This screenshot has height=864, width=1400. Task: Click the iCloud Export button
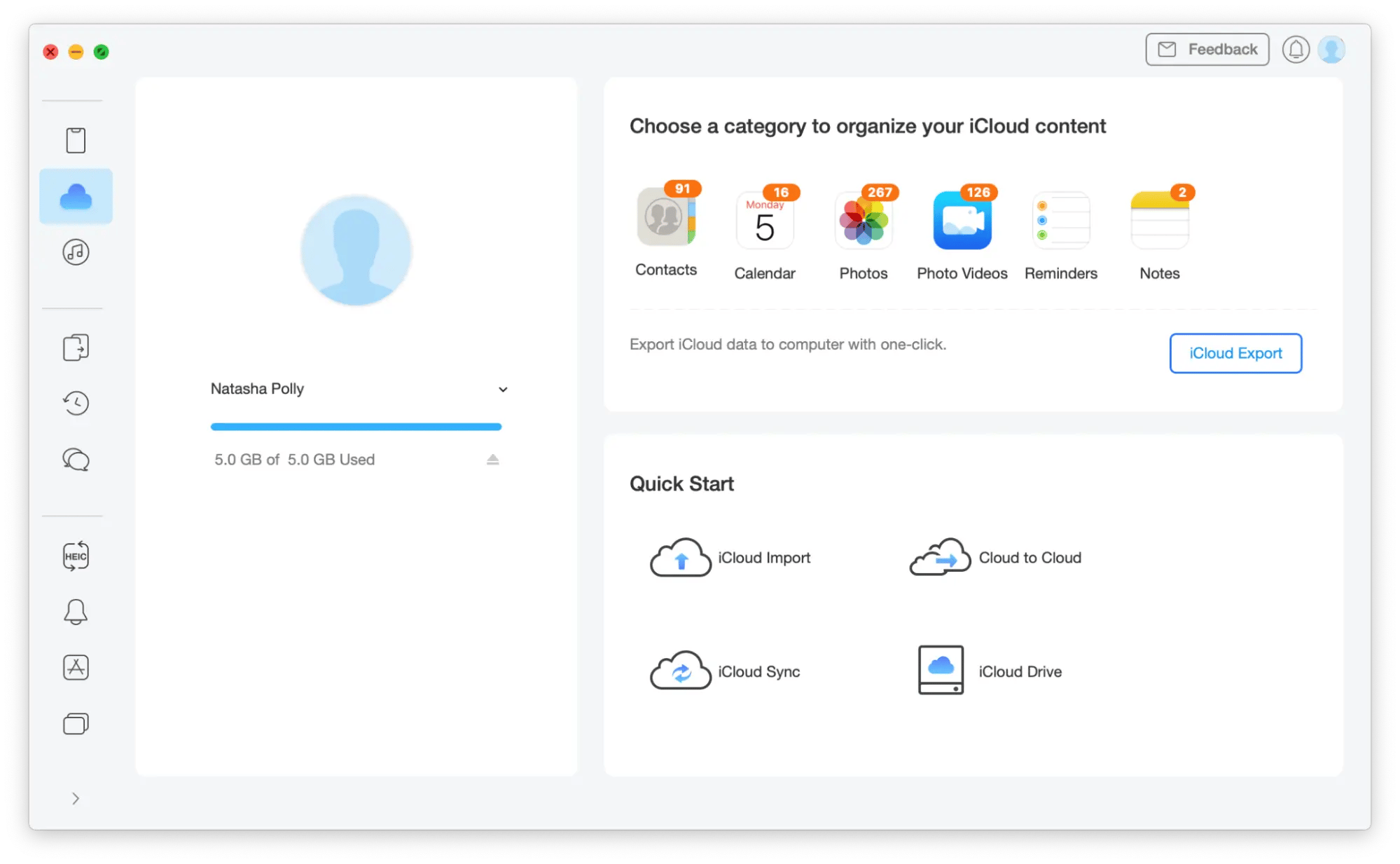click(x=1235, y=353)
